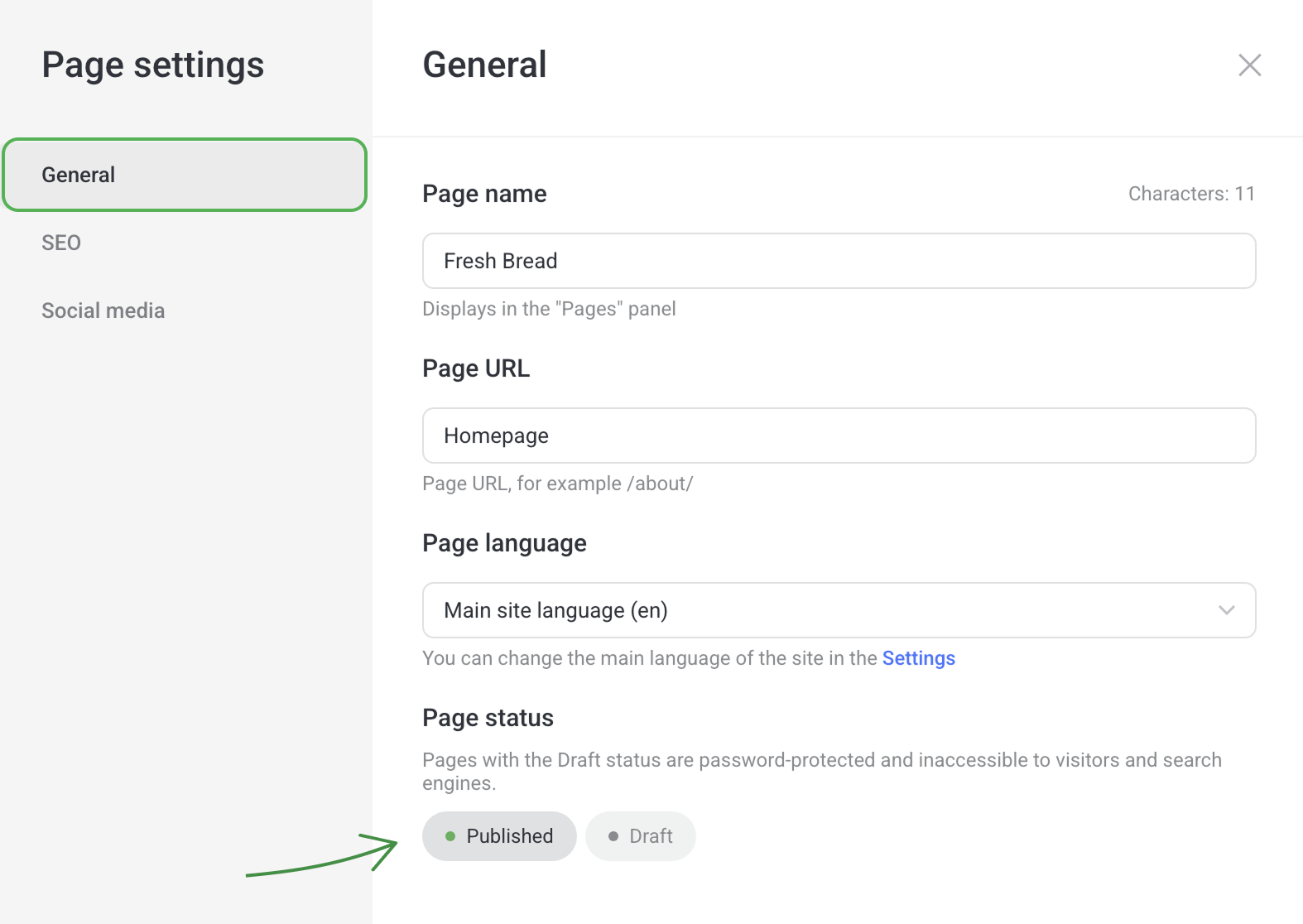The image size is (1303, 924).
Task: Click the green dot in Published pill
Action: pos(450,836)
